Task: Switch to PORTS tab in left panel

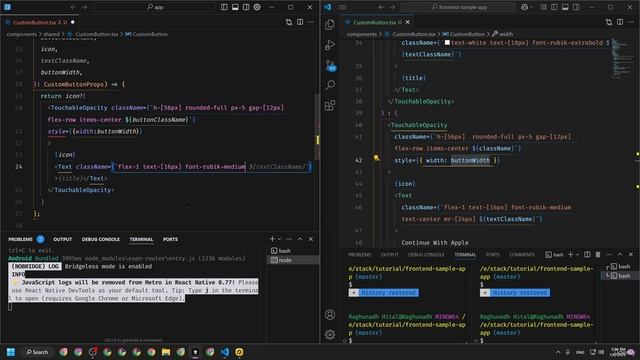Action: click(x=170, y=239)
